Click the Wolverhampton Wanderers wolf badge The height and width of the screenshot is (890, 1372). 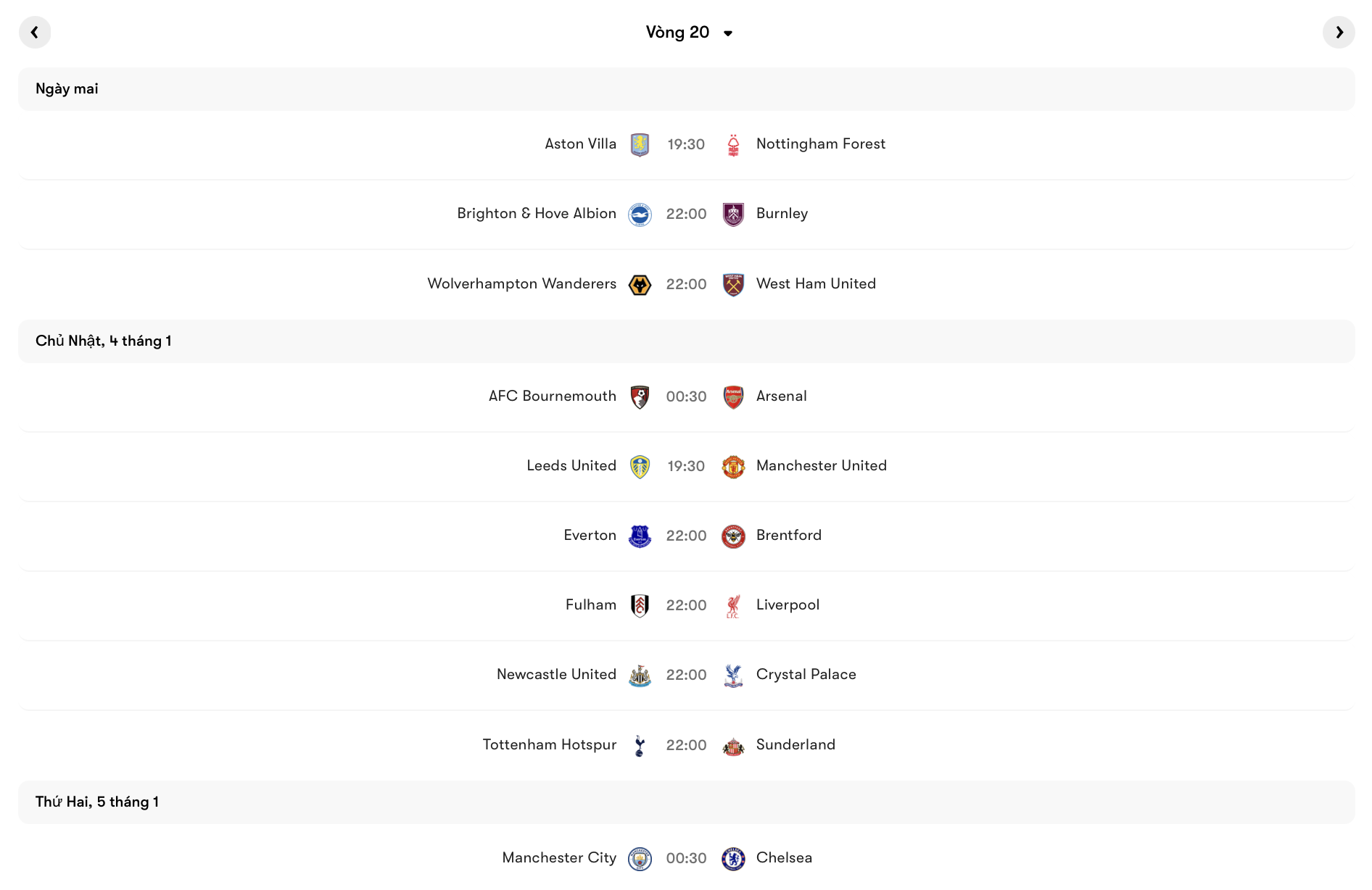coord(641,283)
